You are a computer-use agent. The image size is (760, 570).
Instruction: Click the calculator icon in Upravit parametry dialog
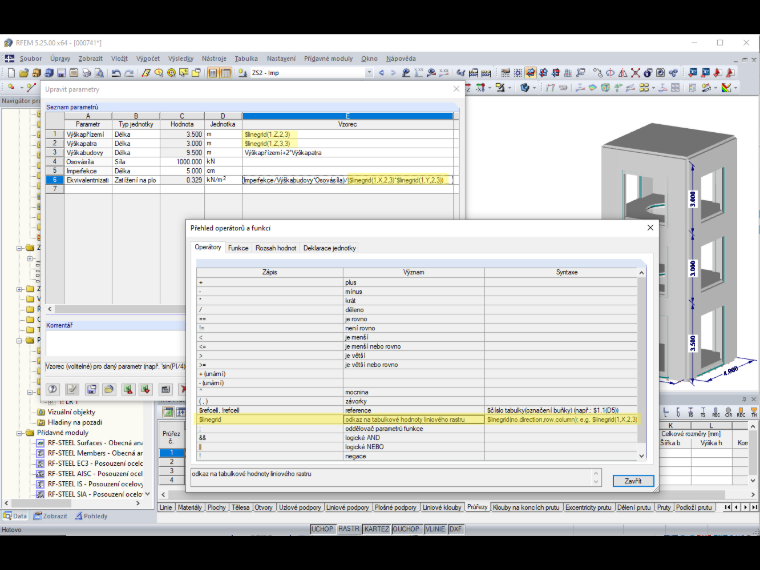tap(165, 389)
